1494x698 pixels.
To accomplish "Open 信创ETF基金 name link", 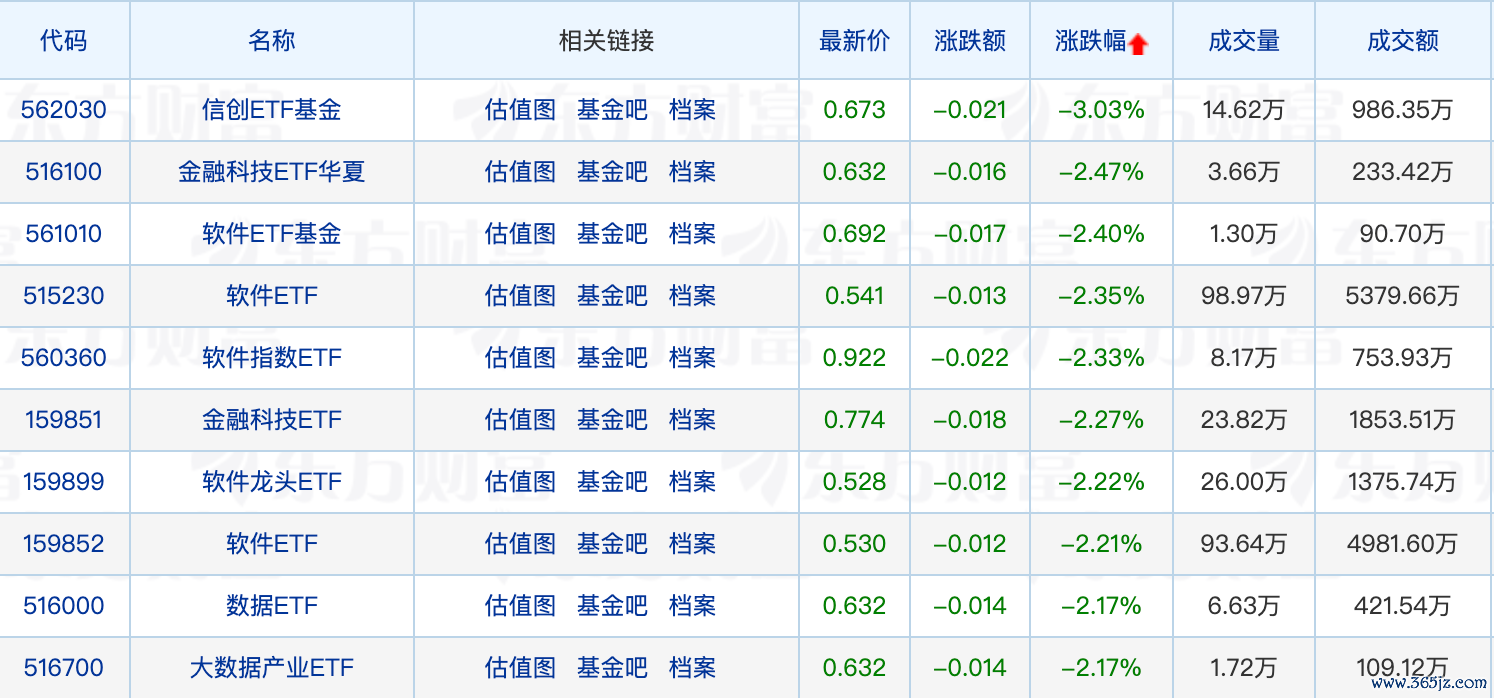I will (271, 110).
